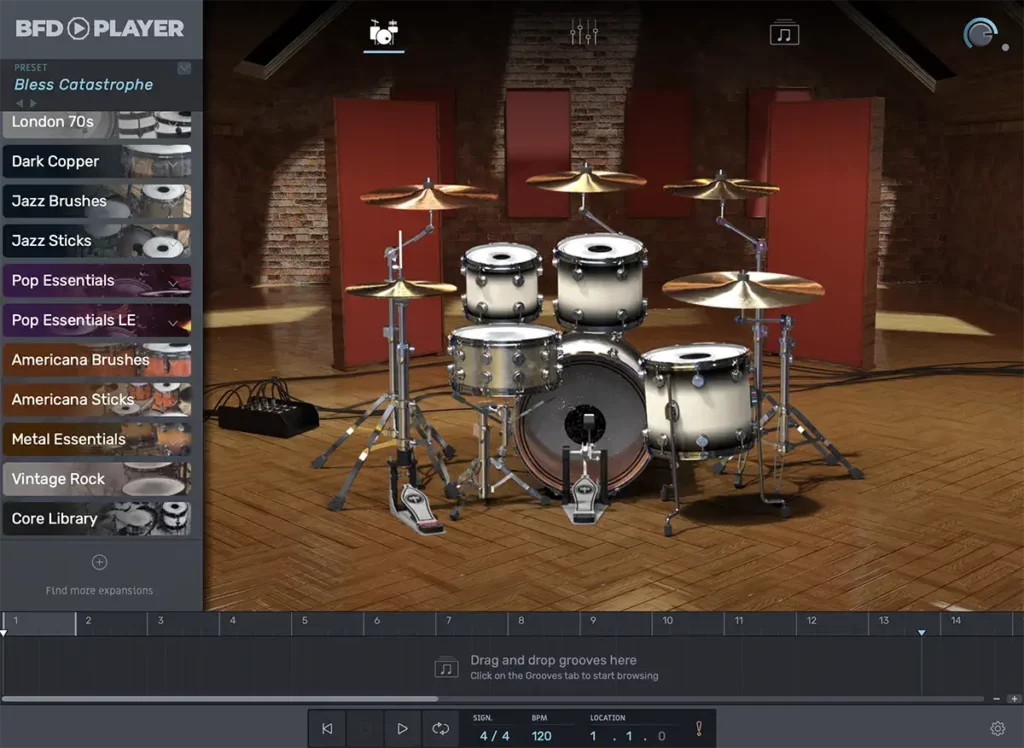Toggle loop playback in the transport

pos(440,728)
